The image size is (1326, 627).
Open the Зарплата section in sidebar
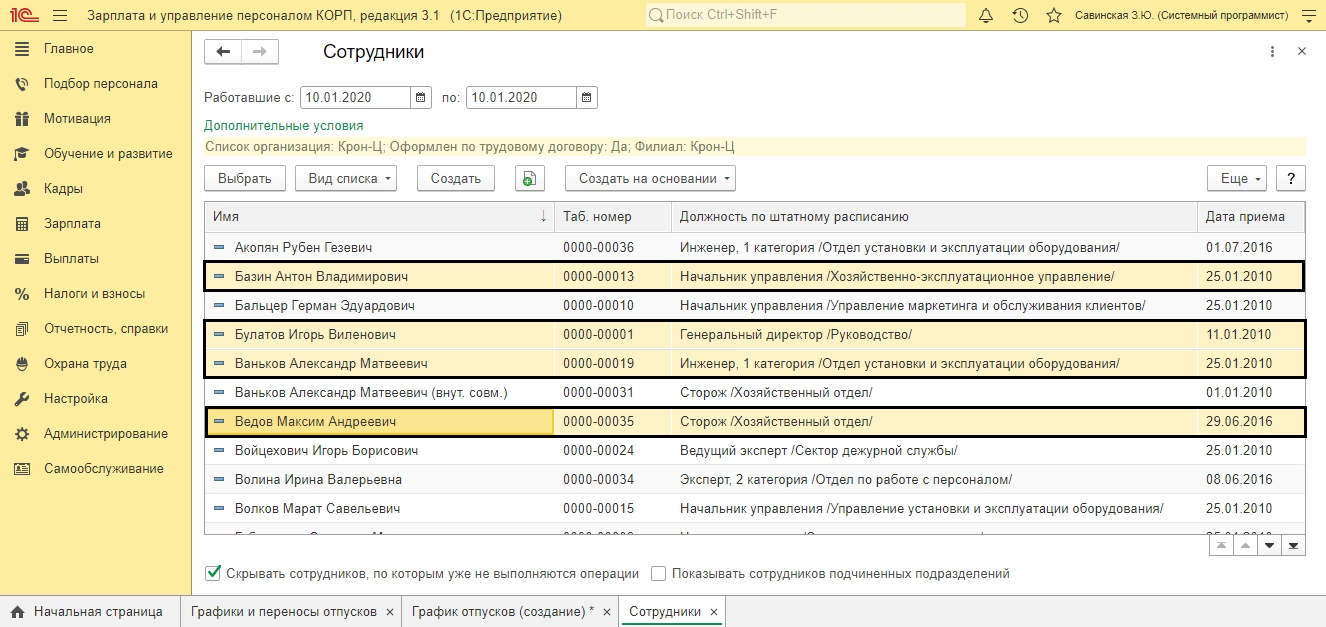72,224
